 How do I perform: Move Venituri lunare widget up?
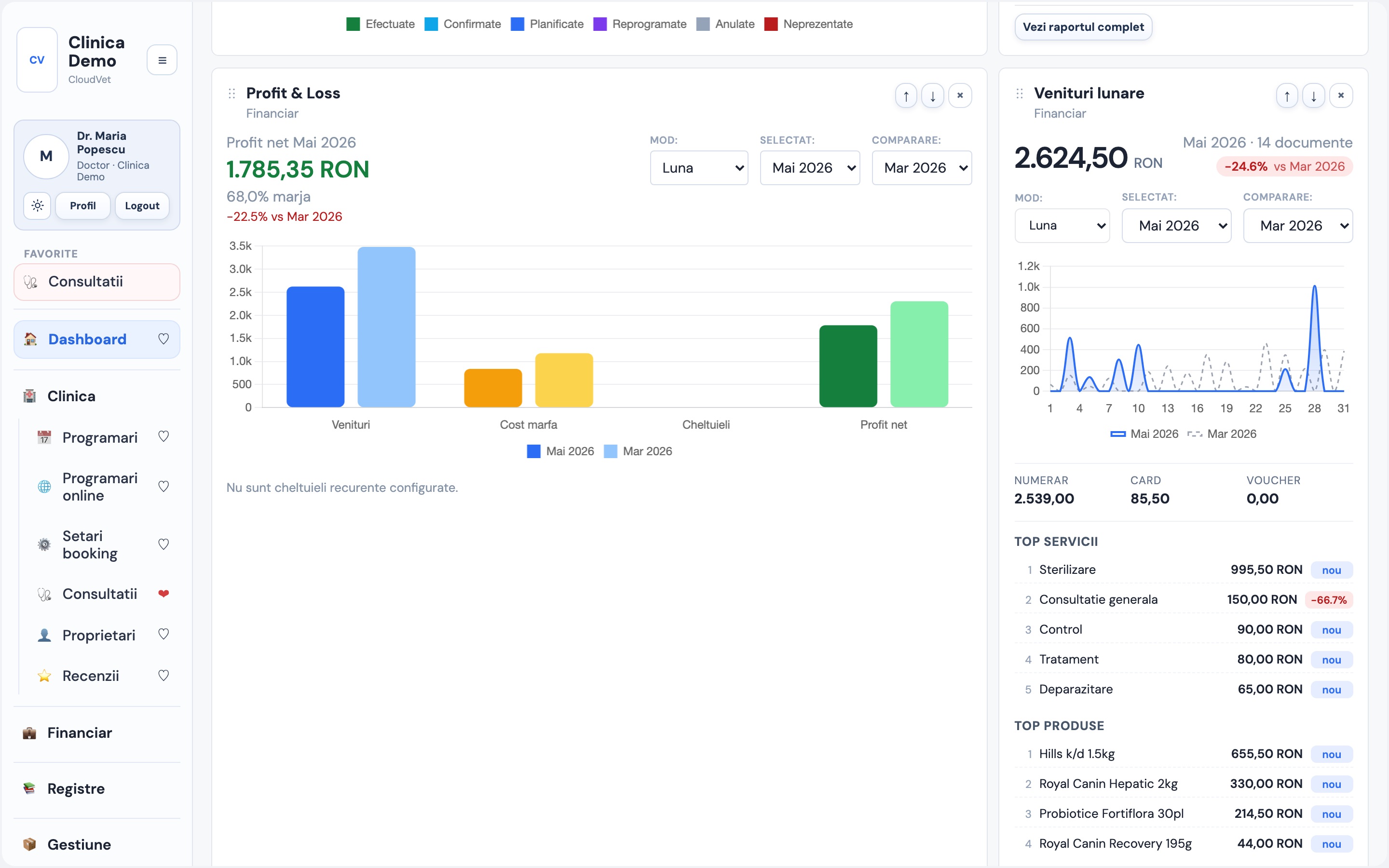click(x=1287, y=95)
